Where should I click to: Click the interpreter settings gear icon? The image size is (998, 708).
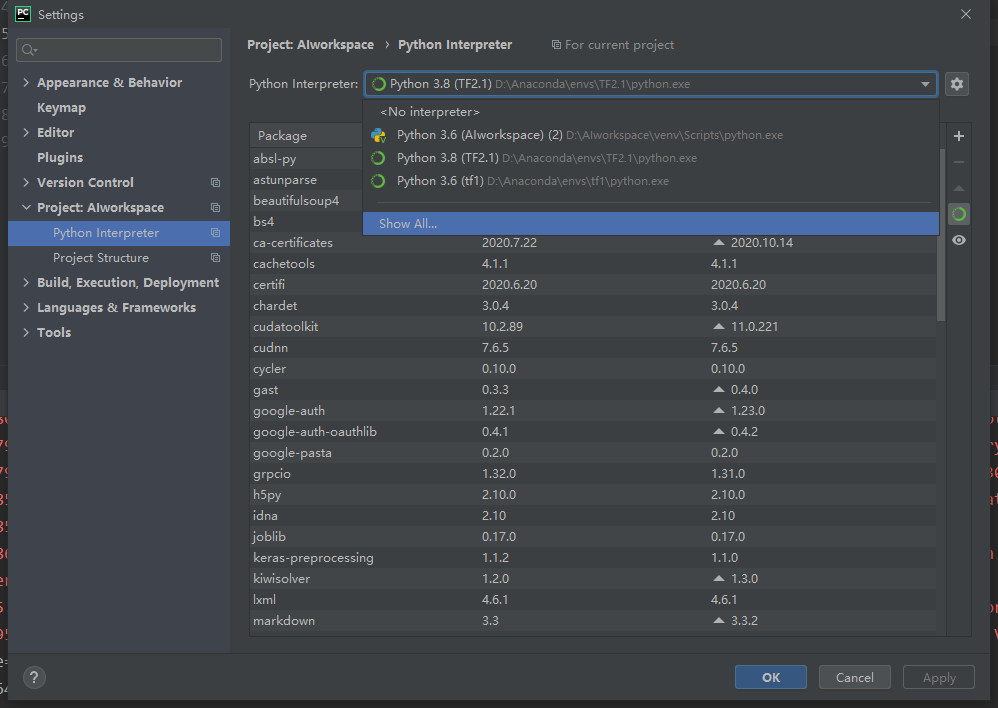click(x=957, y=84)
